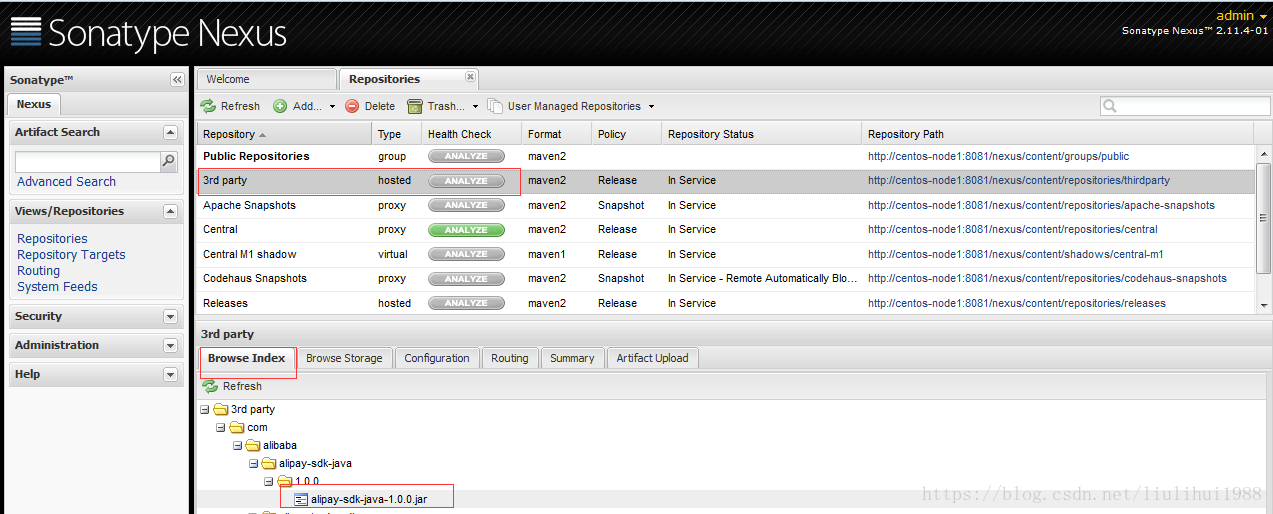
Task: Switch to the Summary tab
Action: (x=572, y=358)
